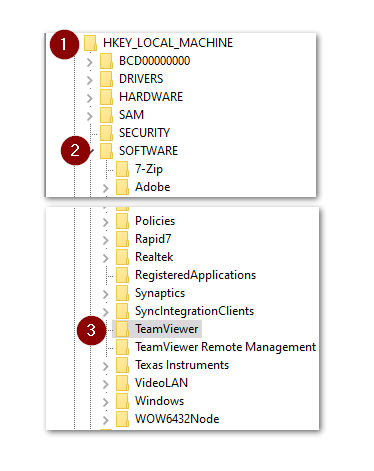Click the 7-Zip folder icon
374x471 pixels.
click(x=122, y=169)
